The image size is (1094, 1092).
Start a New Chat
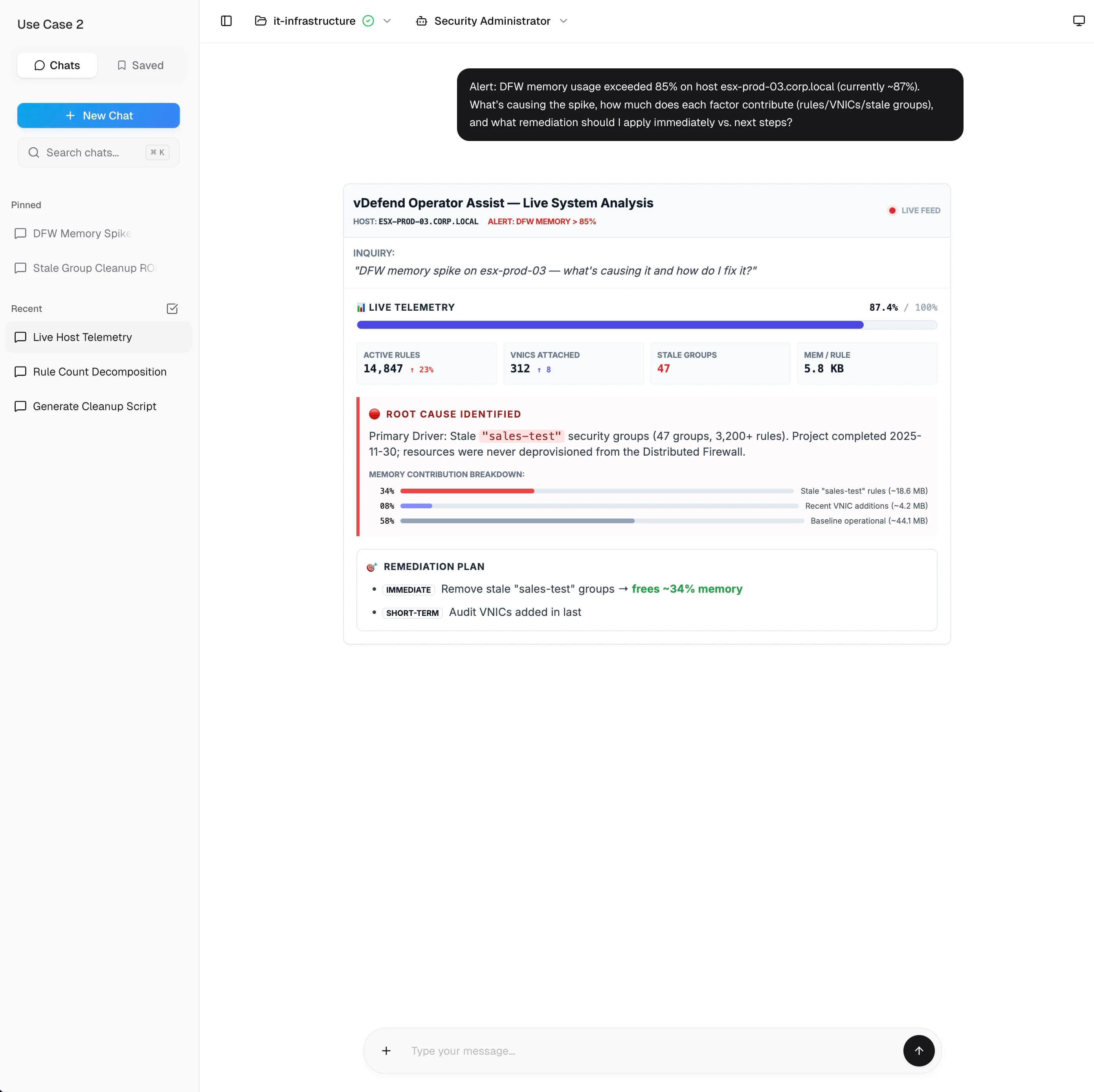point(99,115)
